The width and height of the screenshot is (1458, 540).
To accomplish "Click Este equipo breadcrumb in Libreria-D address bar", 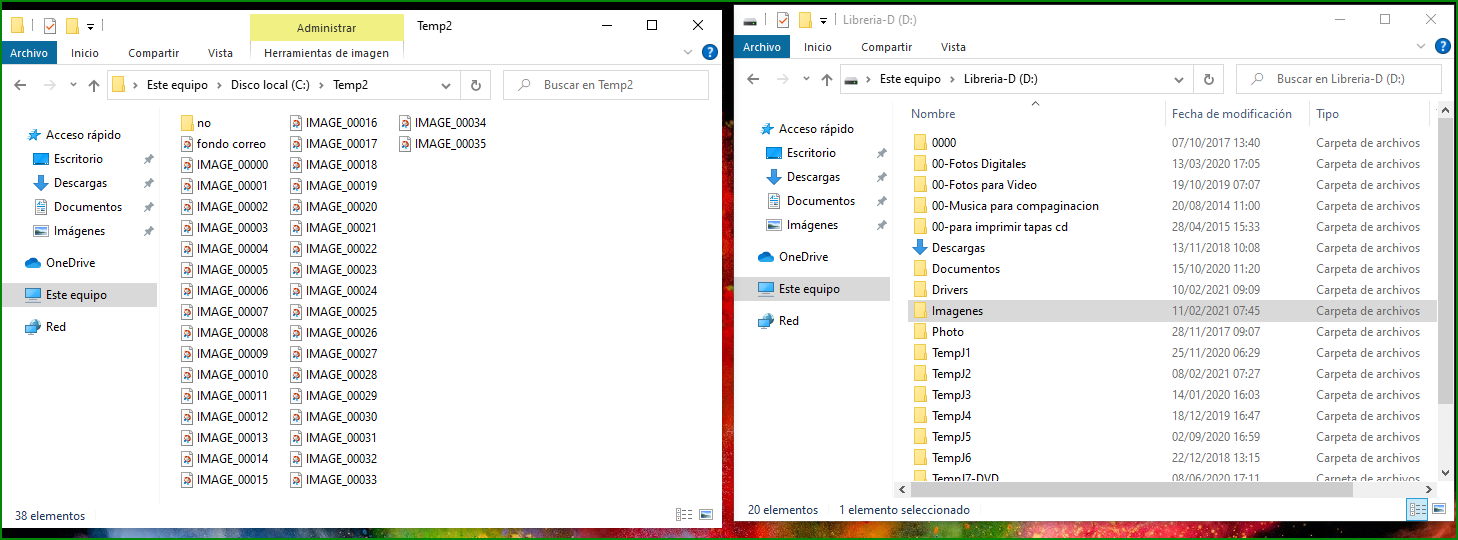I will 911,79.
